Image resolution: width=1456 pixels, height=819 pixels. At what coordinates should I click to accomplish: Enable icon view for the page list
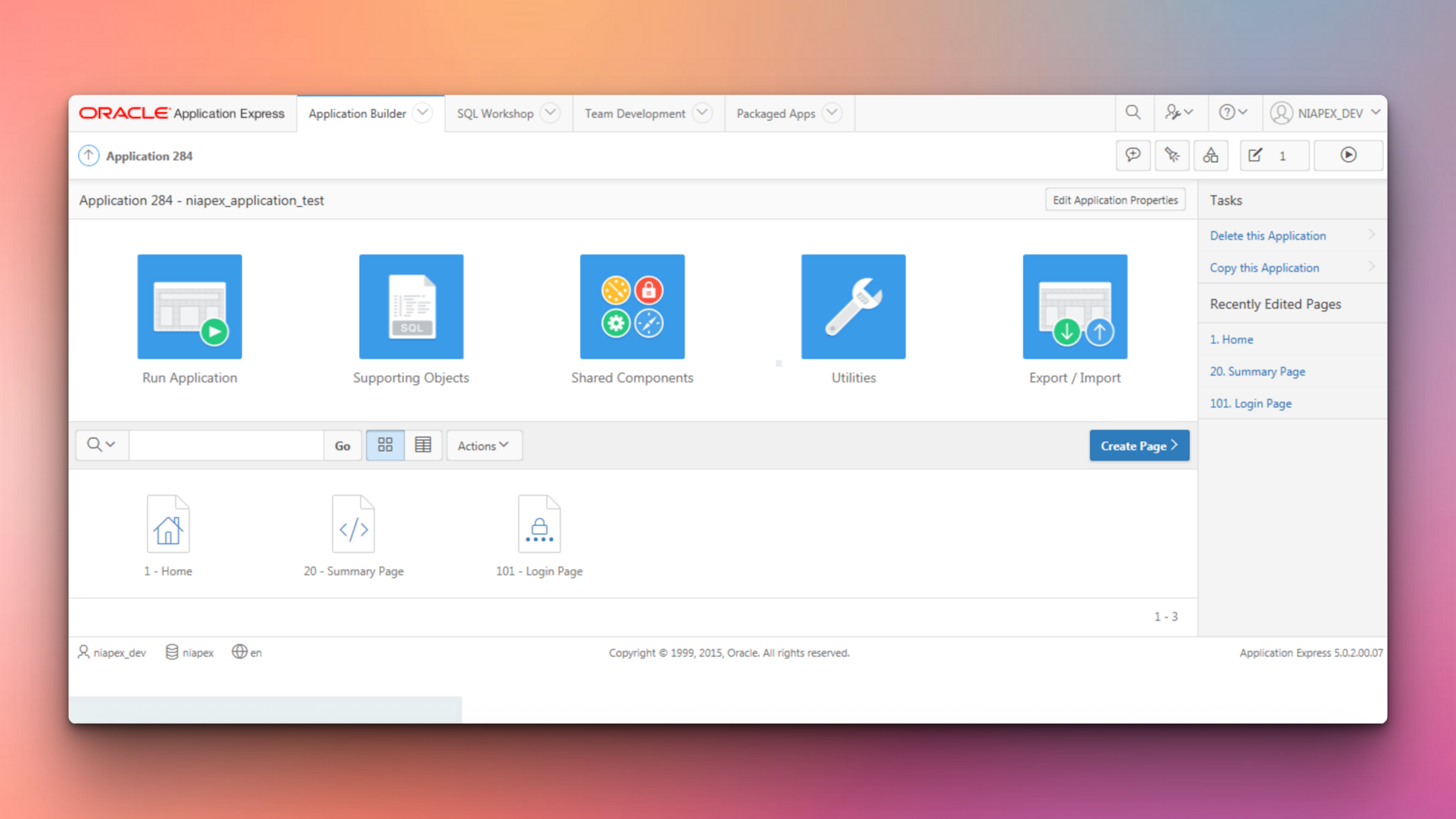385,445
